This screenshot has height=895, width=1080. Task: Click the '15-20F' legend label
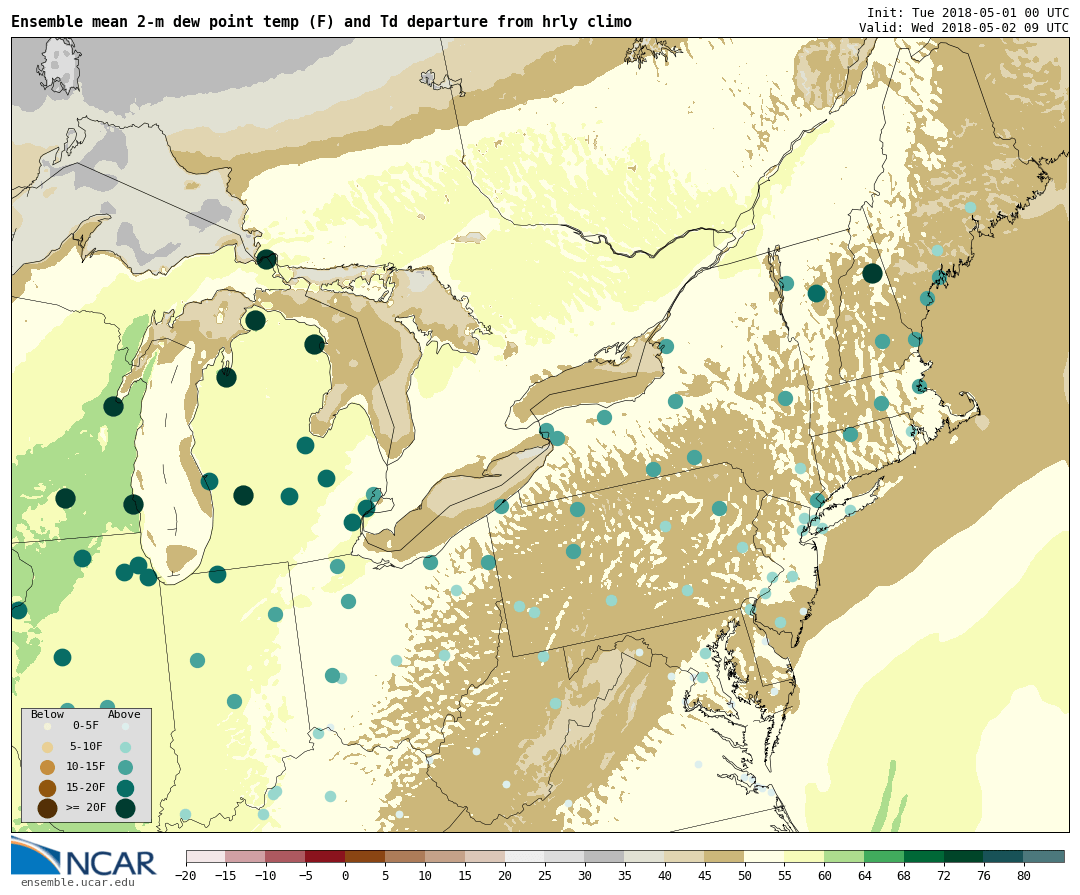86,787
